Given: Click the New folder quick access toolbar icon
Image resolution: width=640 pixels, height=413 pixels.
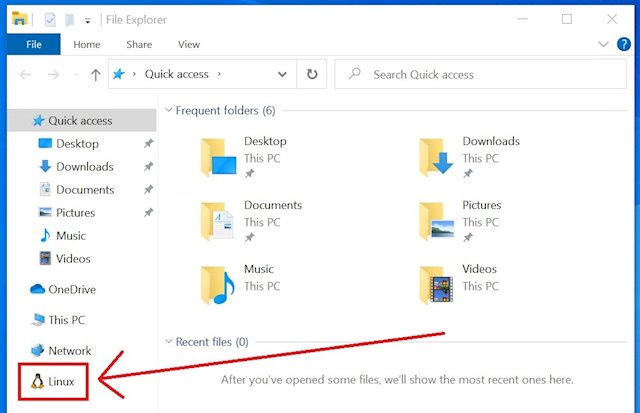Looking at the screenshot, I should pos(70,19).
